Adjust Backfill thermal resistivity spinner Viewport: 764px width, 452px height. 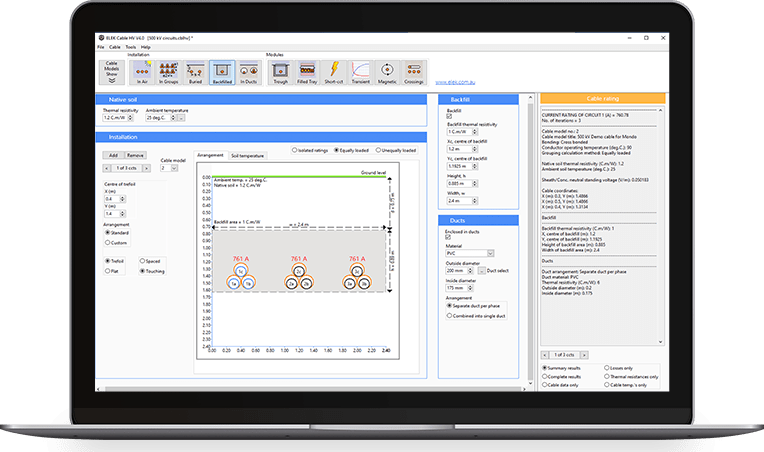pos(475,132)
